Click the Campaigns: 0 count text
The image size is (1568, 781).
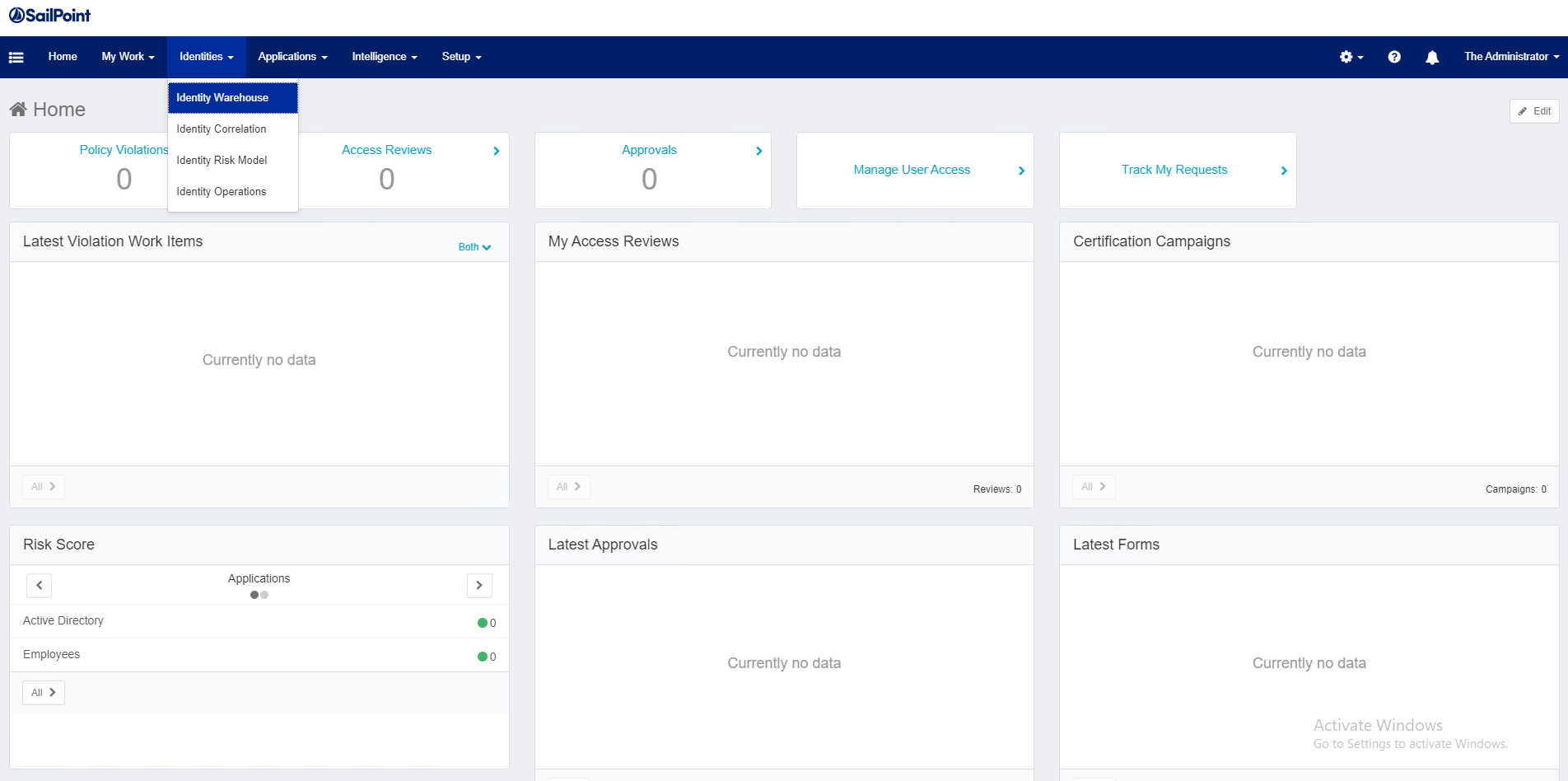tap(1516, 489)
